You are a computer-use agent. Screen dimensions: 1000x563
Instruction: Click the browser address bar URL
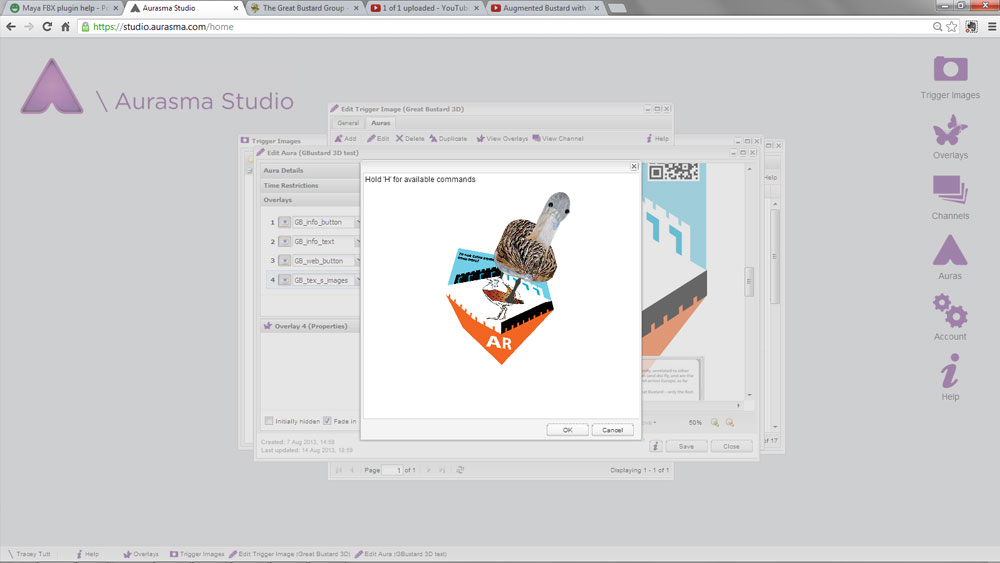click(x=163, y=27)
